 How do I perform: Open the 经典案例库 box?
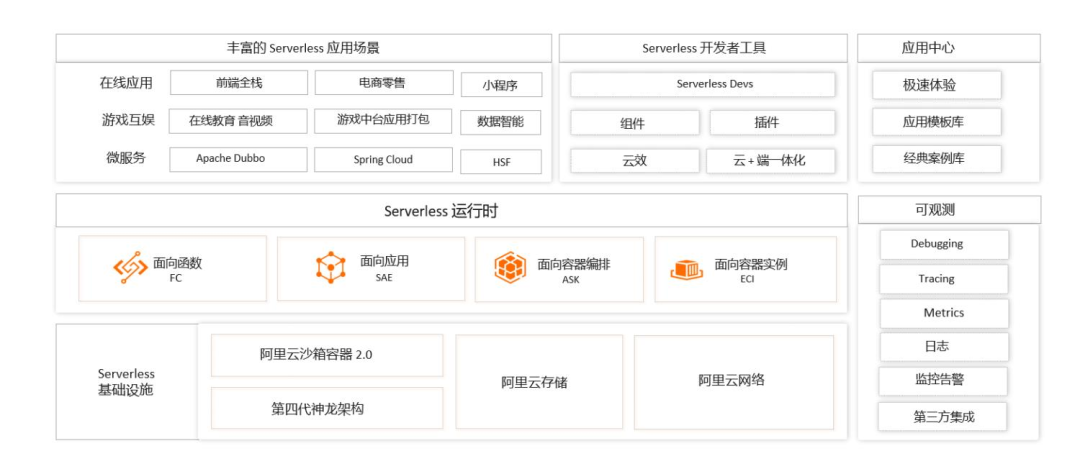click(x=937, y=158)
